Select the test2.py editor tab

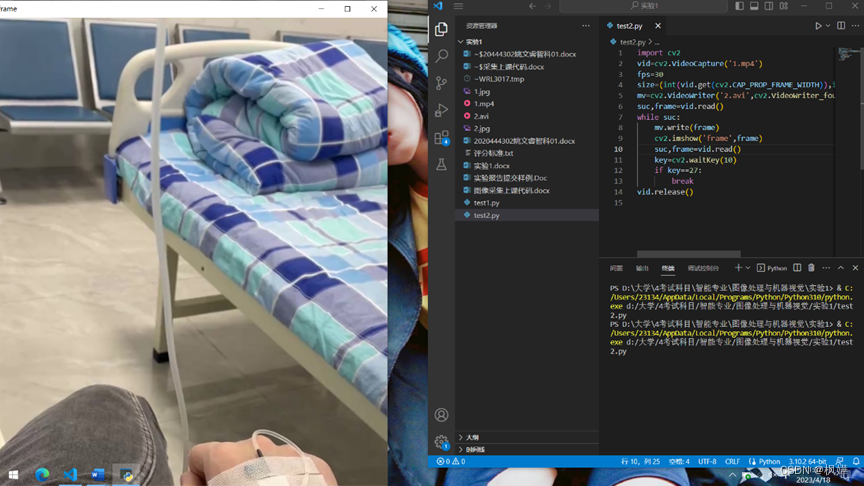click(629, 26)
